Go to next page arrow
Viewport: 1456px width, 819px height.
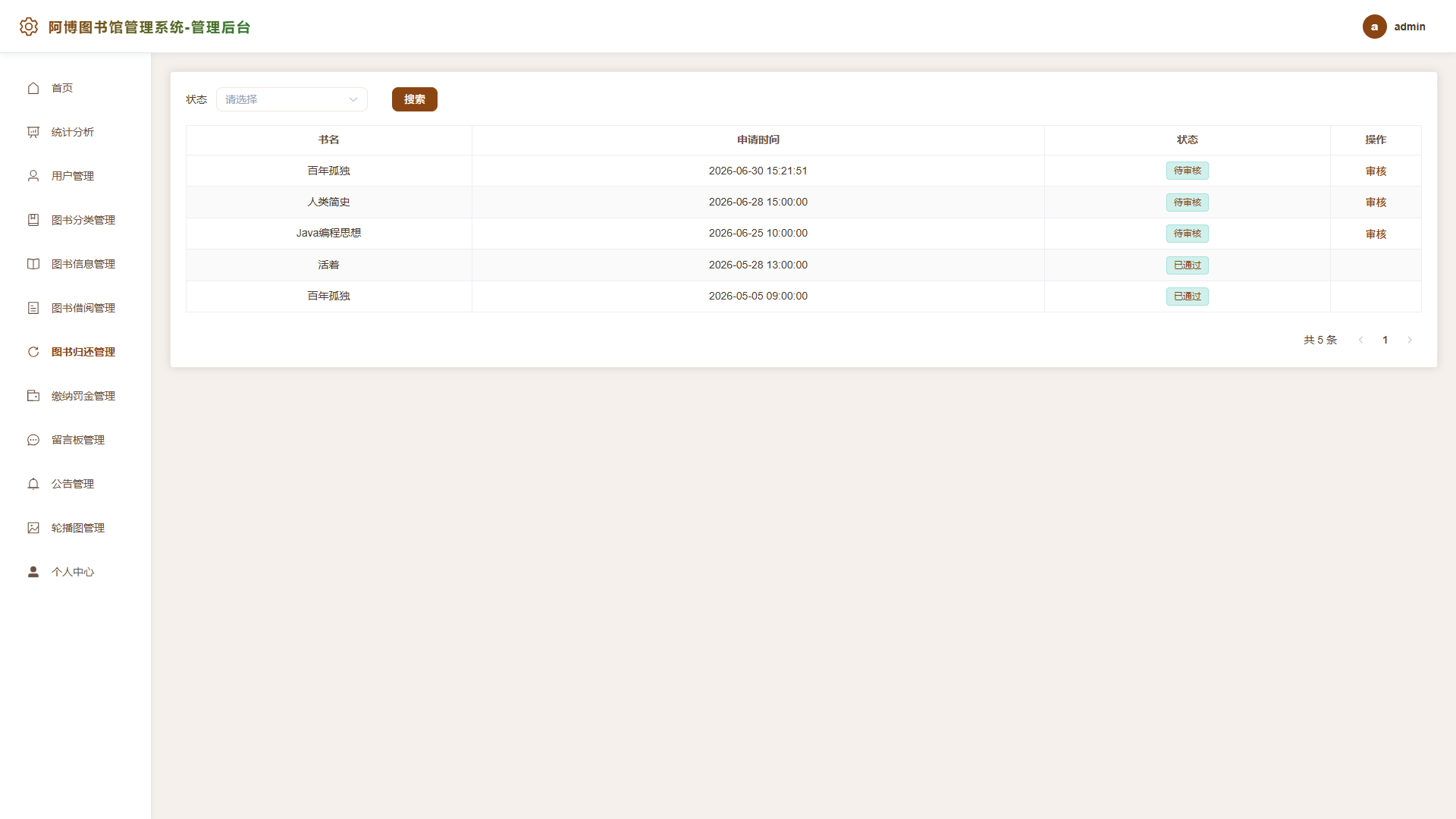click(1410, 340)
